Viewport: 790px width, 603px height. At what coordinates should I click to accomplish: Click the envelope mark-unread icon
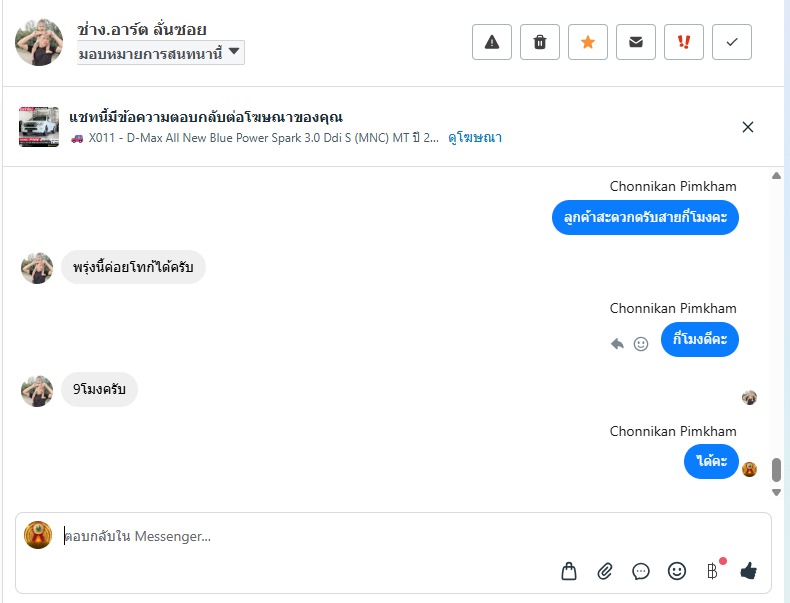coord(636,42)
